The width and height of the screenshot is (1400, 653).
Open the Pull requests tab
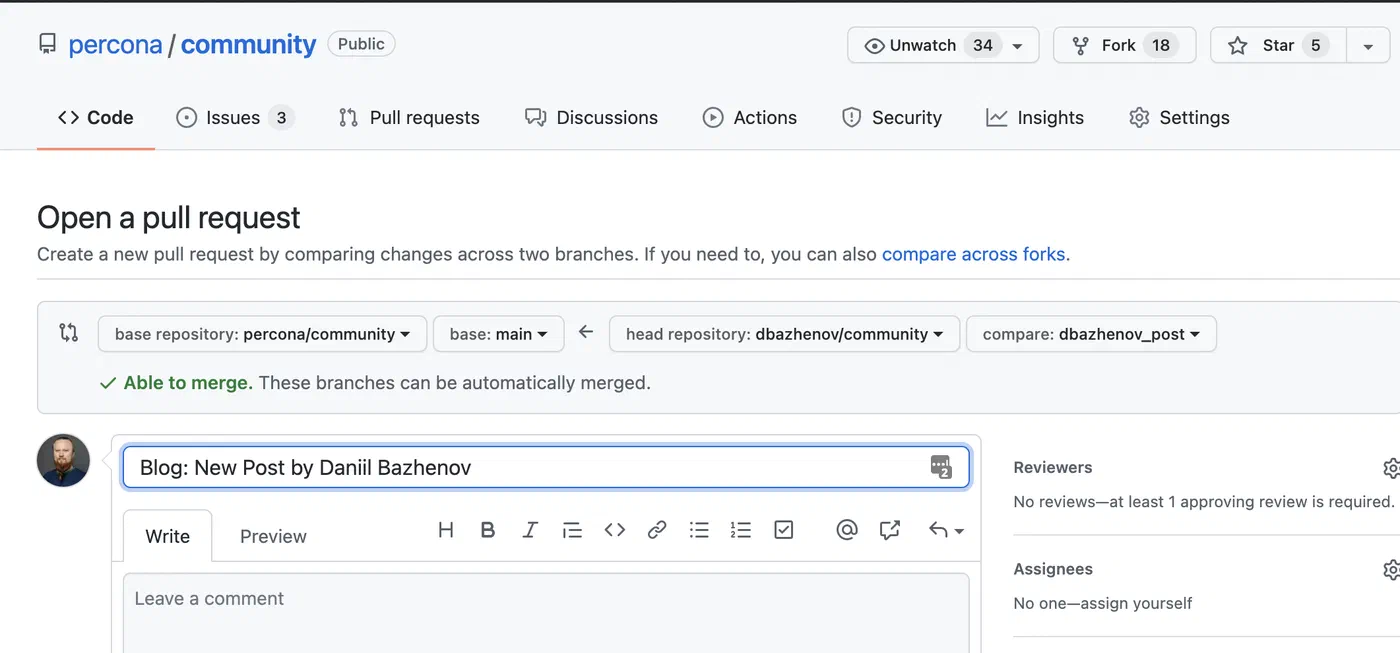pos(409,118)
